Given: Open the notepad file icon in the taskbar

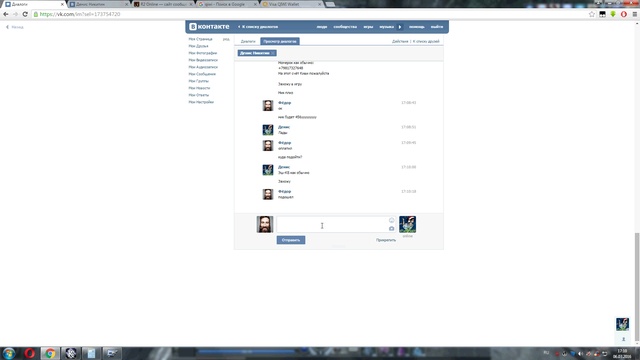Looking at the screenshot, I should click(91, 353).
